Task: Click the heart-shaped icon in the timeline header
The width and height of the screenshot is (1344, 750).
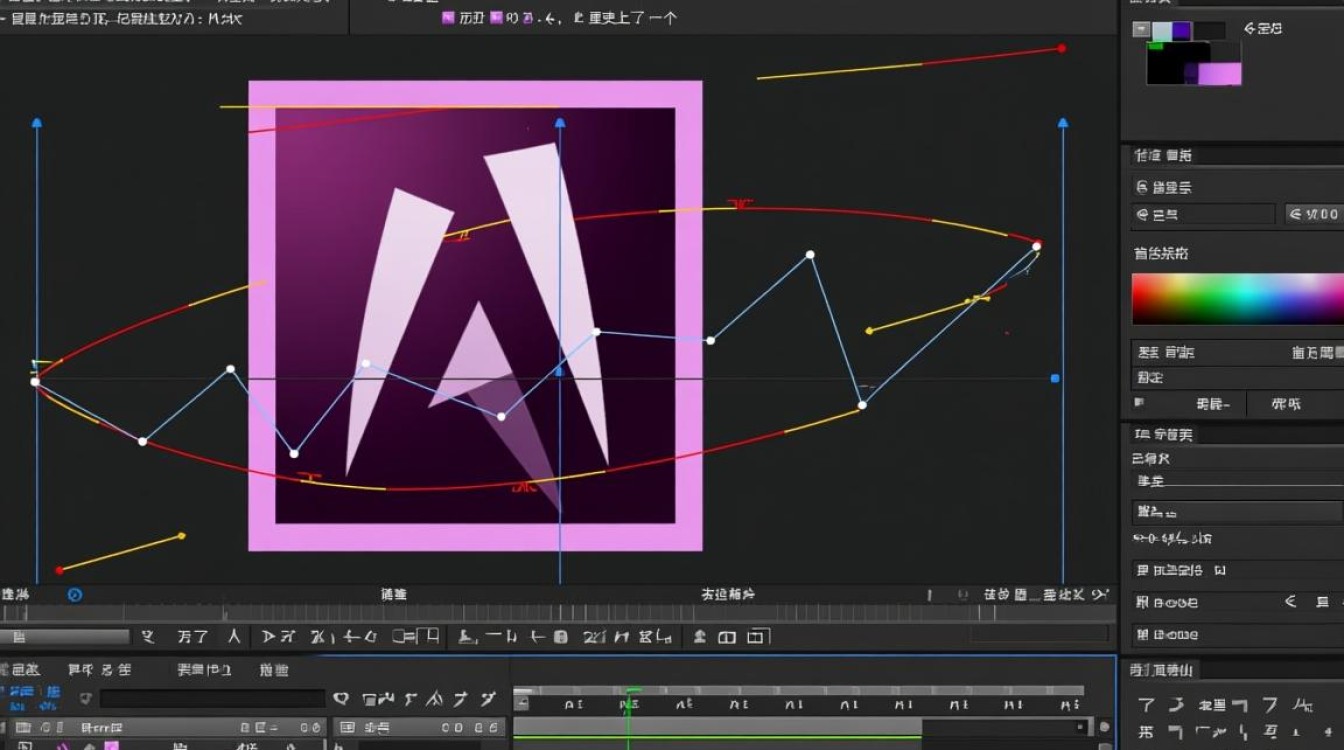Action: (x=341, y=699)
